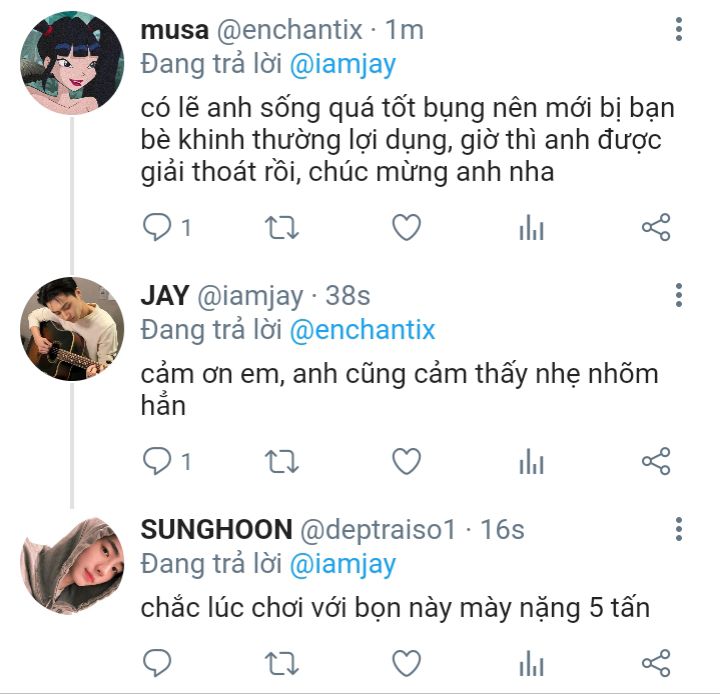
Task: Open @iamjay mention in musa's reply
Action: (x=343, y=65)
